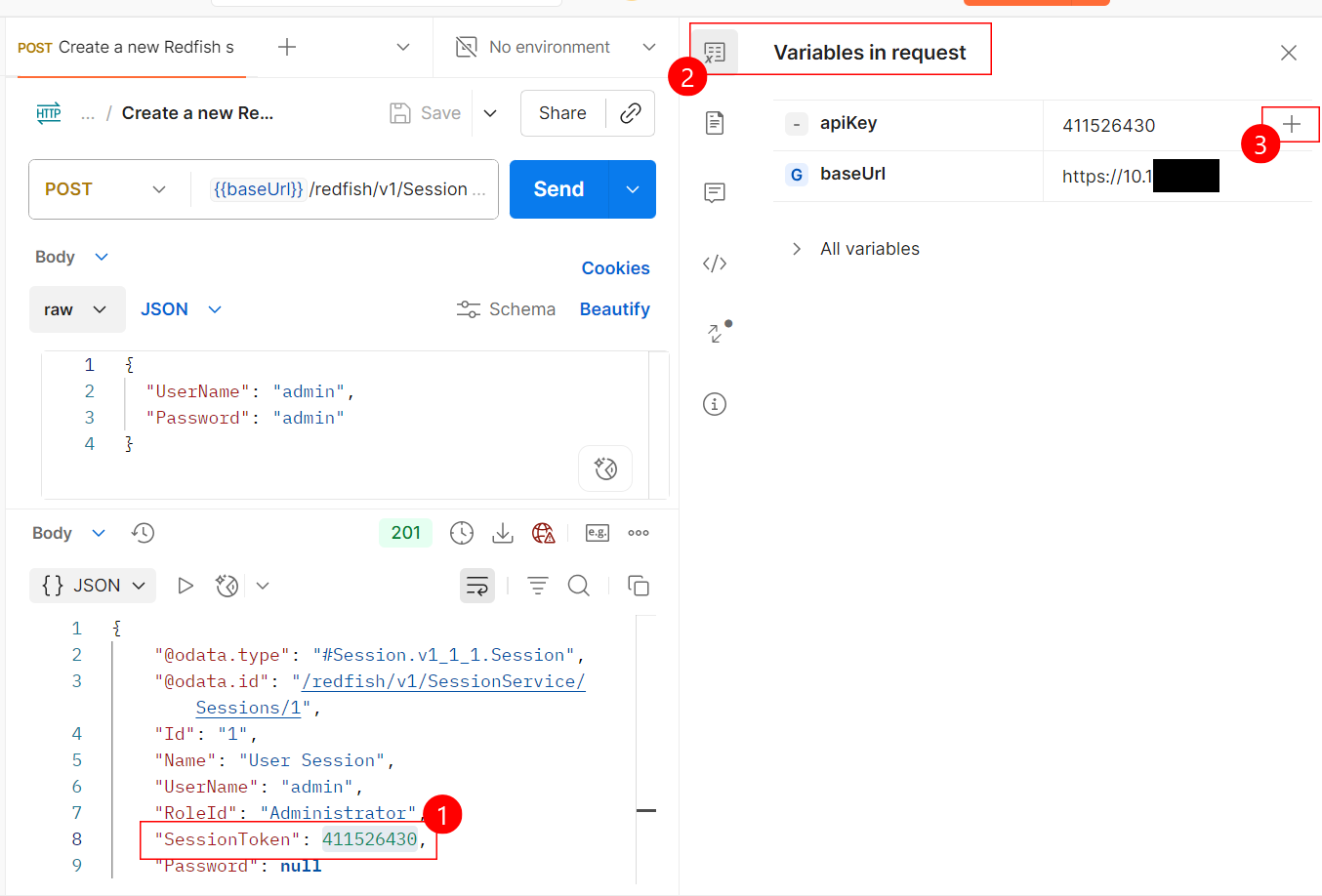The height and width of the screenshot is (896, 1322).
Task: Download the response using save icon
Action: pos(503,533)
